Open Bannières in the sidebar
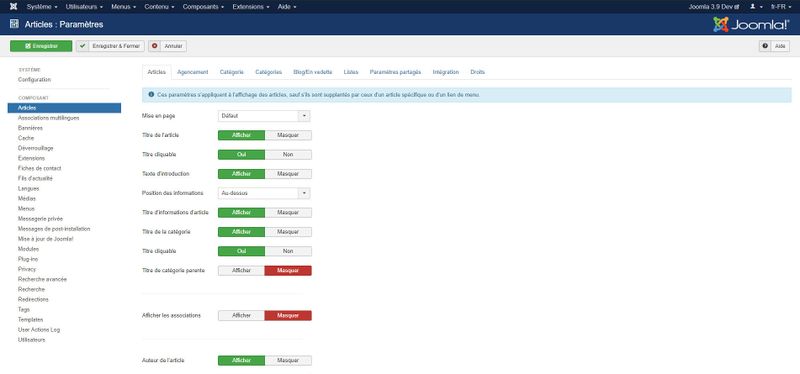 coord(30,128)
